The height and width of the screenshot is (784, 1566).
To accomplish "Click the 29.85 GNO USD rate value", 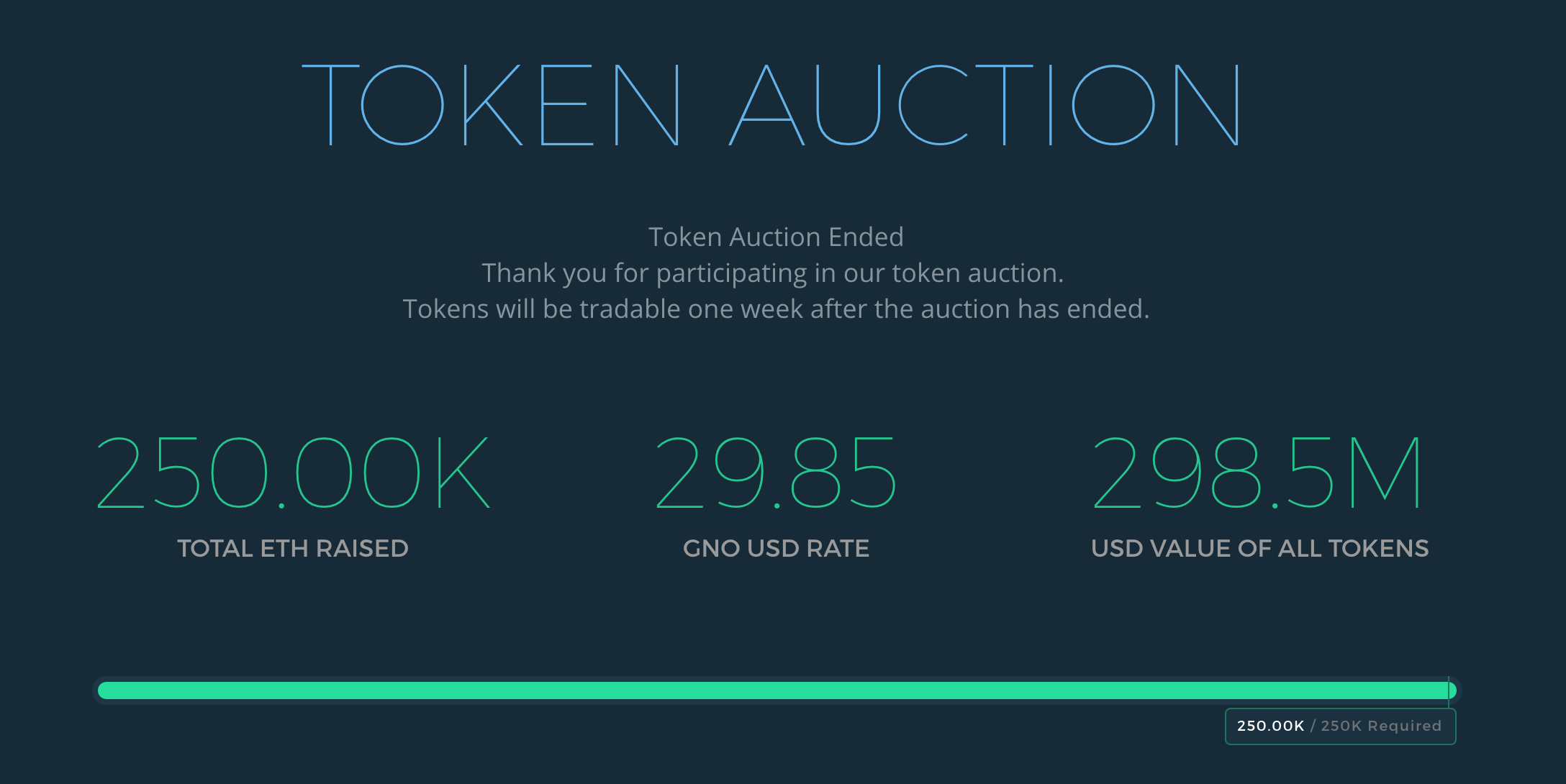I will (776, 471).
